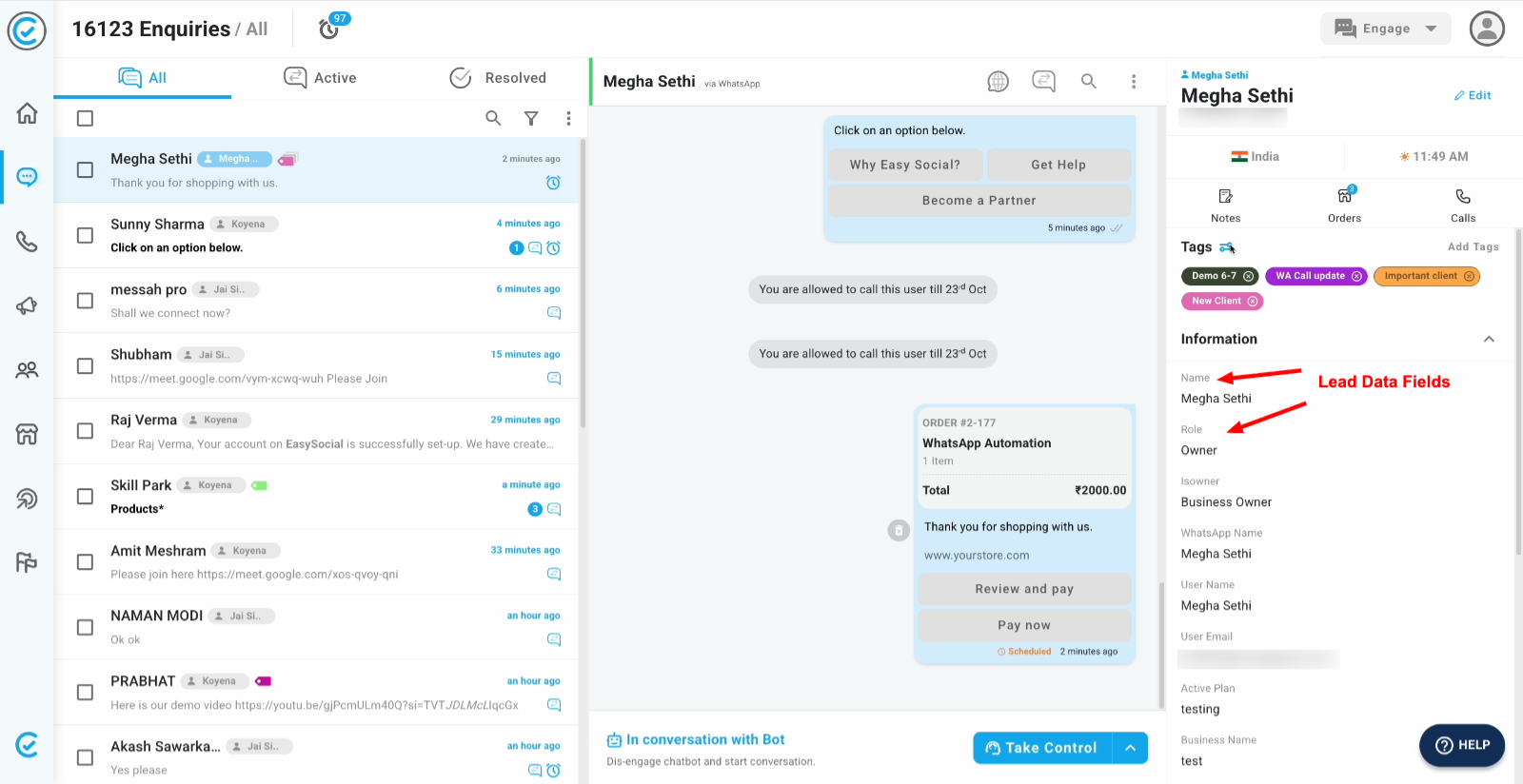The height and width of the screenshot is (784, 1523).
Task: Tick the checkbox beside Sunny Sharma
Action: click(x=85, y=235)
